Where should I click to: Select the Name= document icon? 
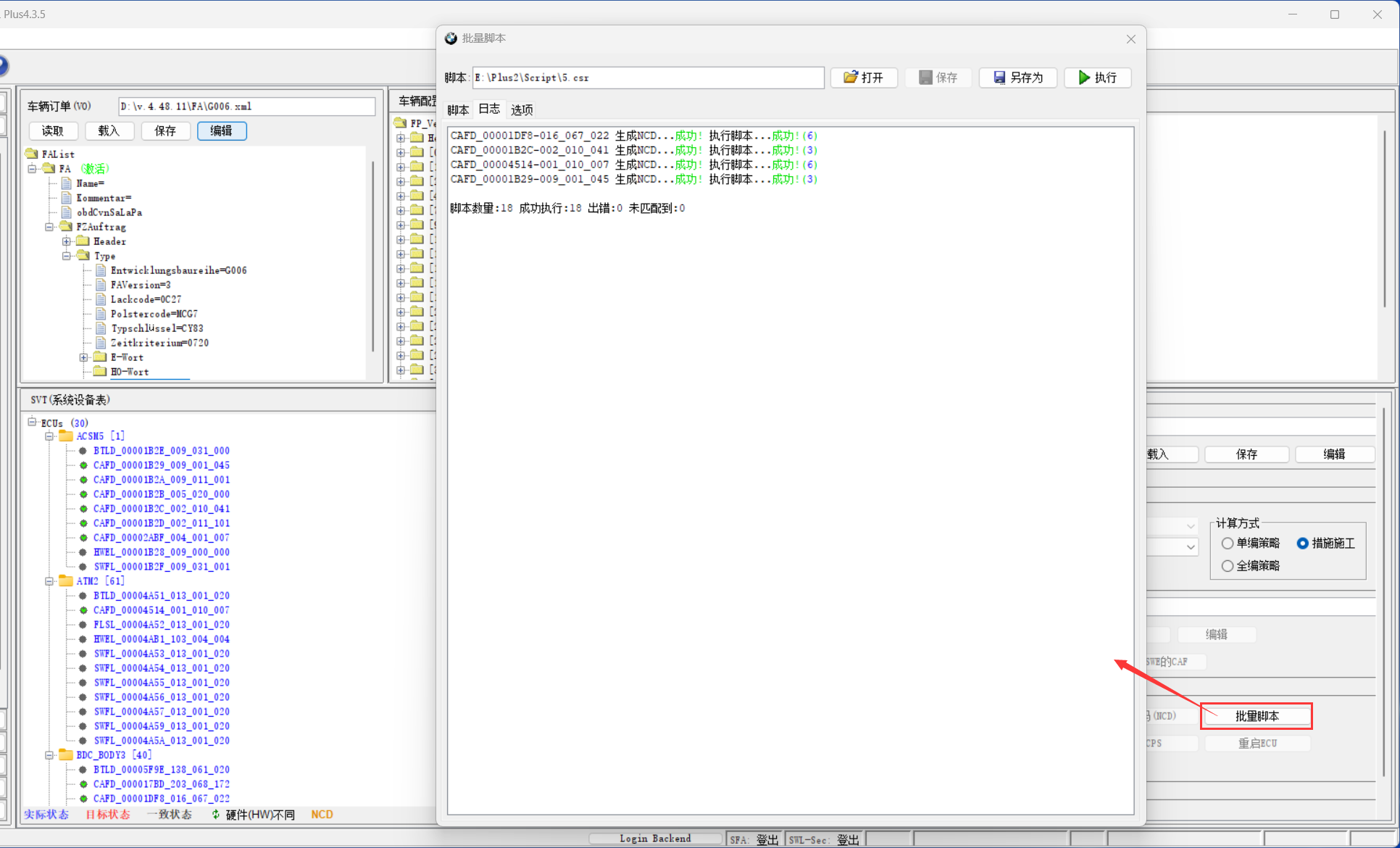[67, 183]
